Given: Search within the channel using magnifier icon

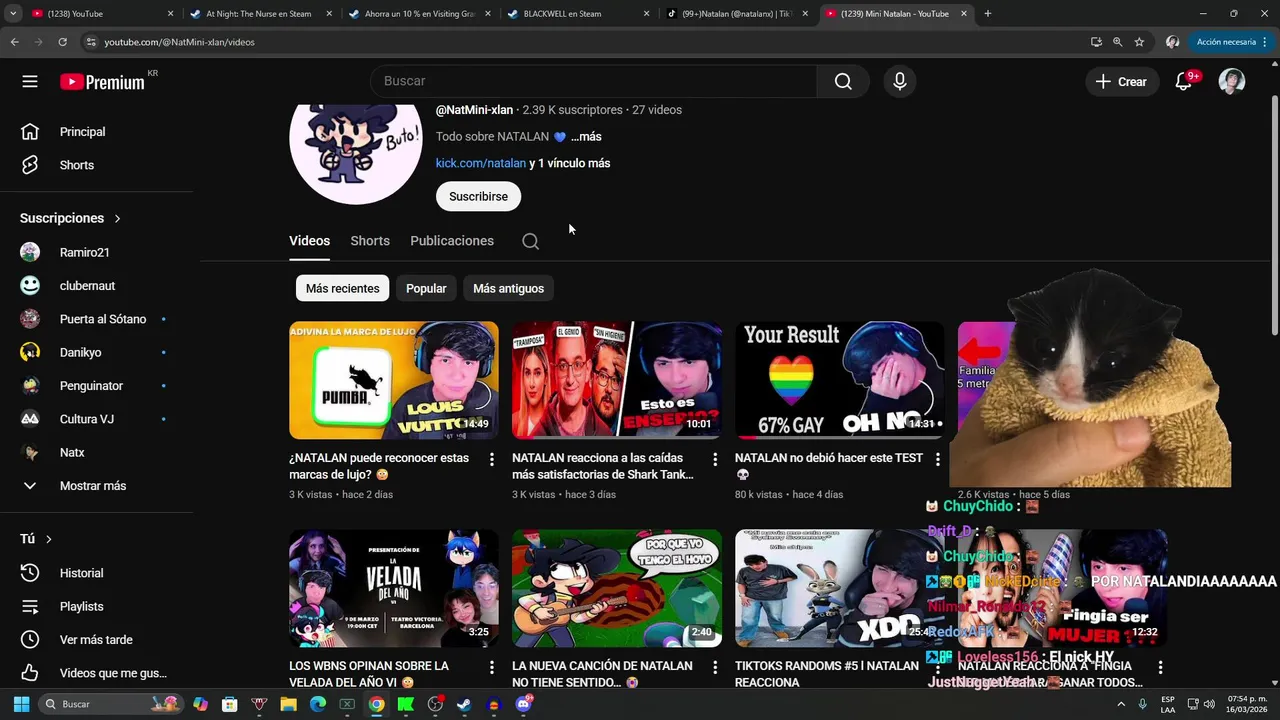Looking at the screenshot, I should pyautogui.click(x=531, y=241).
